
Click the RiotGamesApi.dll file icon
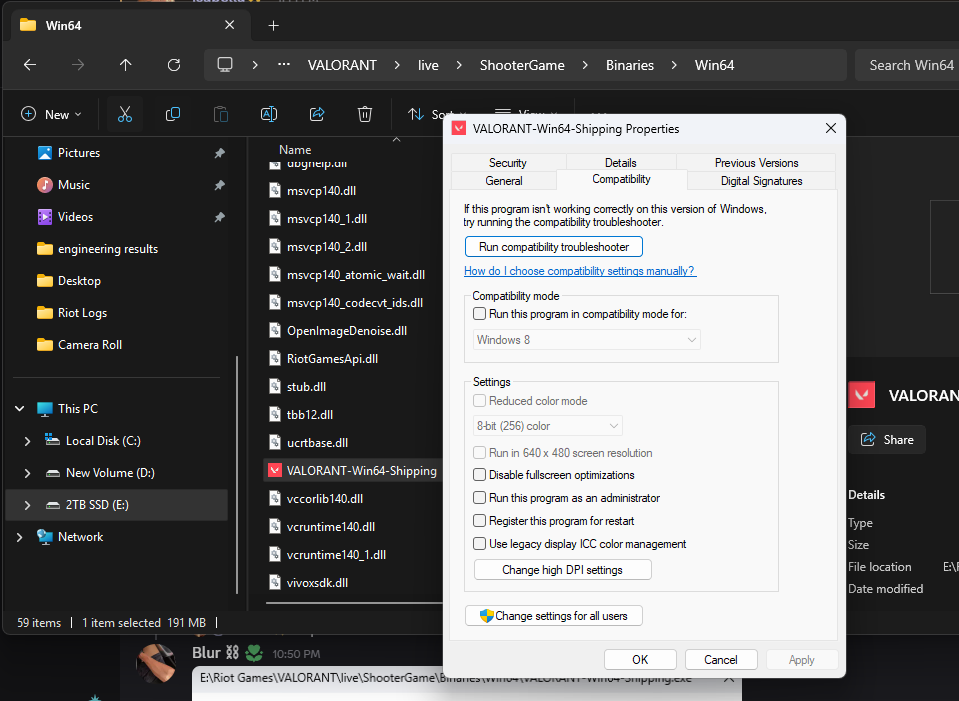[275, 358]
